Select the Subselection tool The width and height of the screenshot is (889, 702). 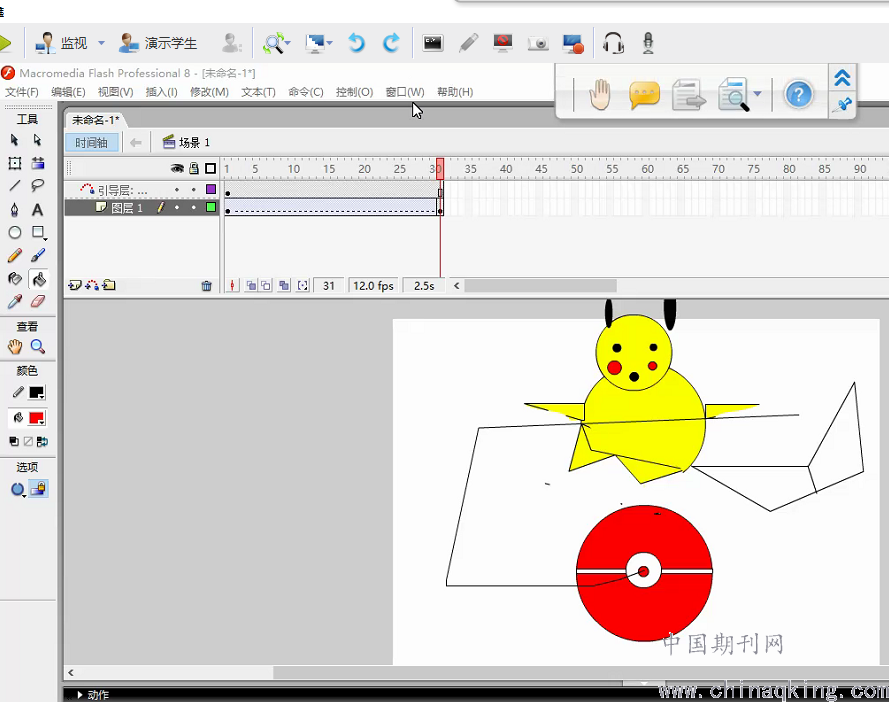[x=37, y=140]
